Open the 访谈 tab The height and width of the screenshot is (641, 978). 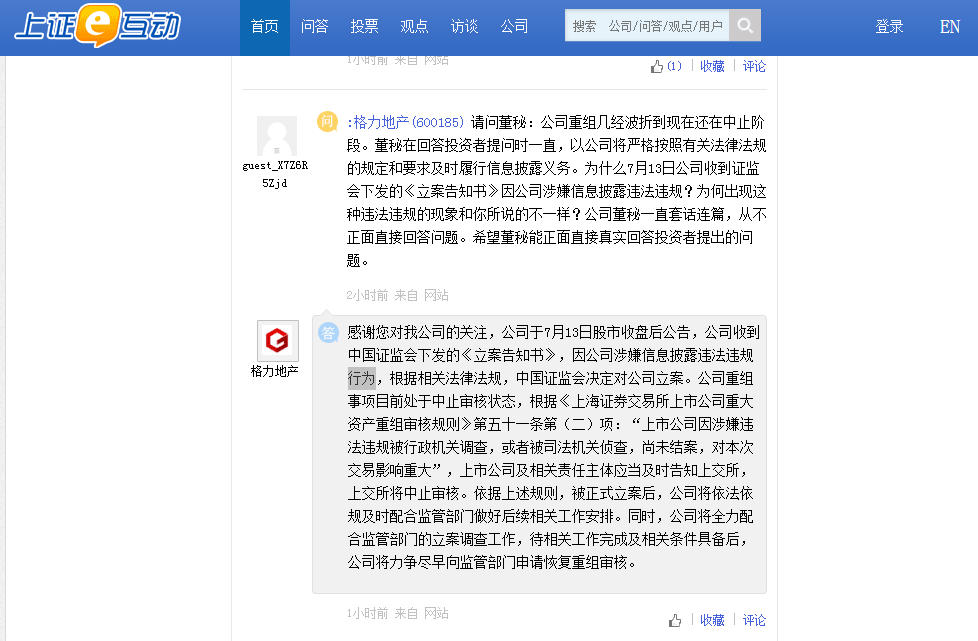point(464,27)
